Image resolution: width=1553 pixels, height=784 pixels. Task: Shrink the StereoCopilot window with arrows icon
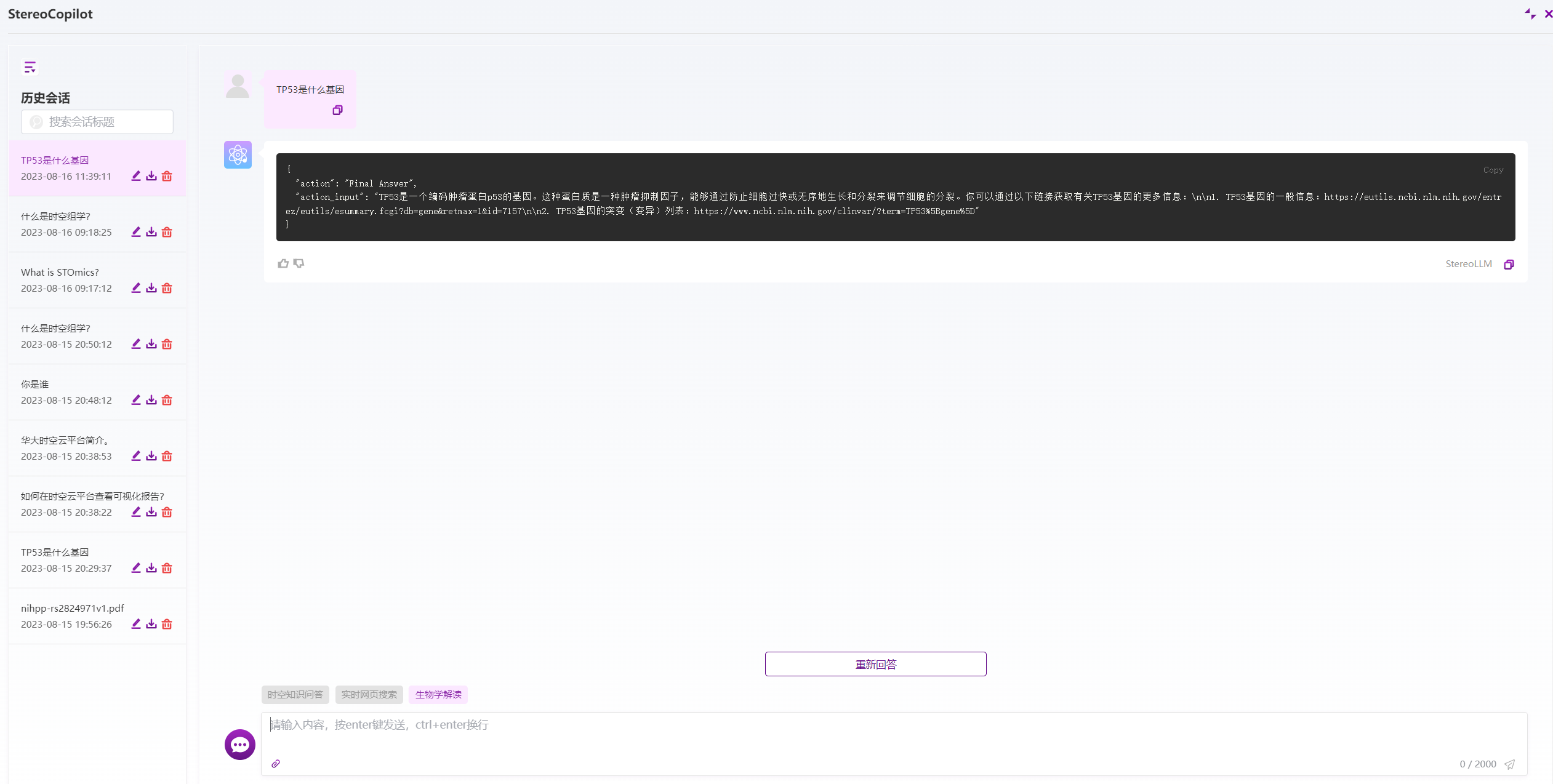tap(1530, 14)
